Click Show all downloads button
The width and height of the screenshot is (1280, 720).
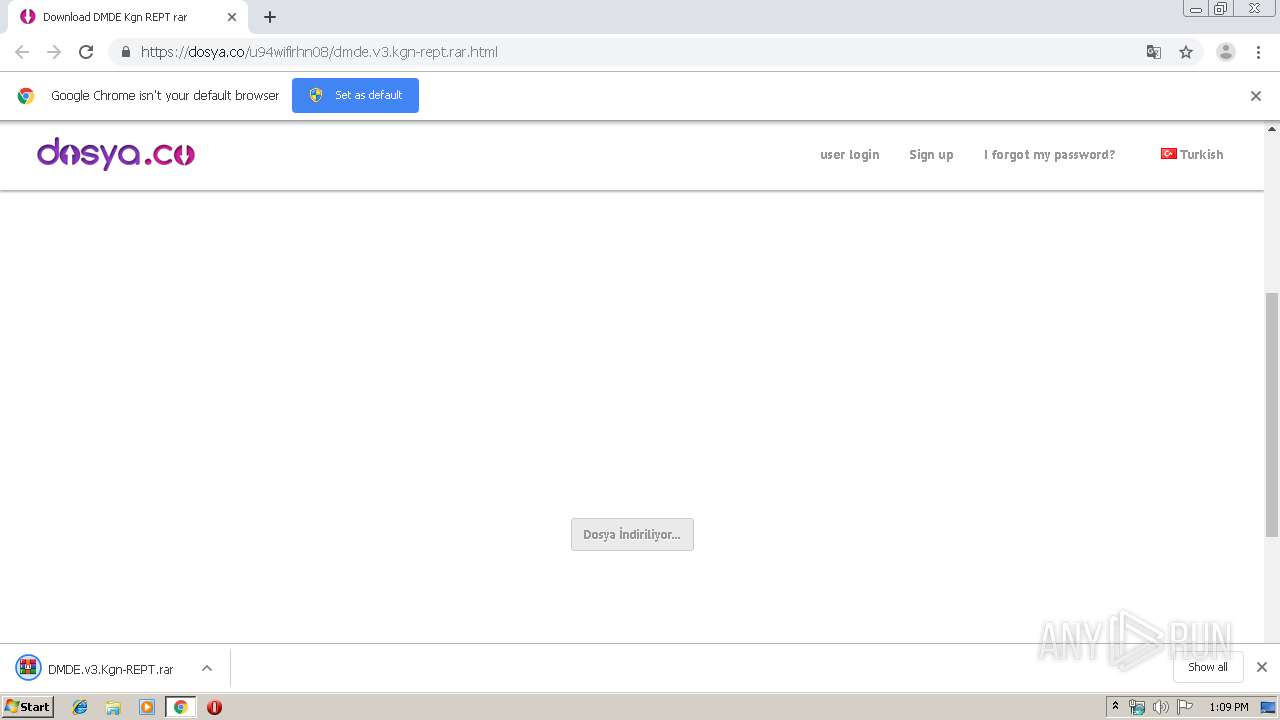point(1208,667)
